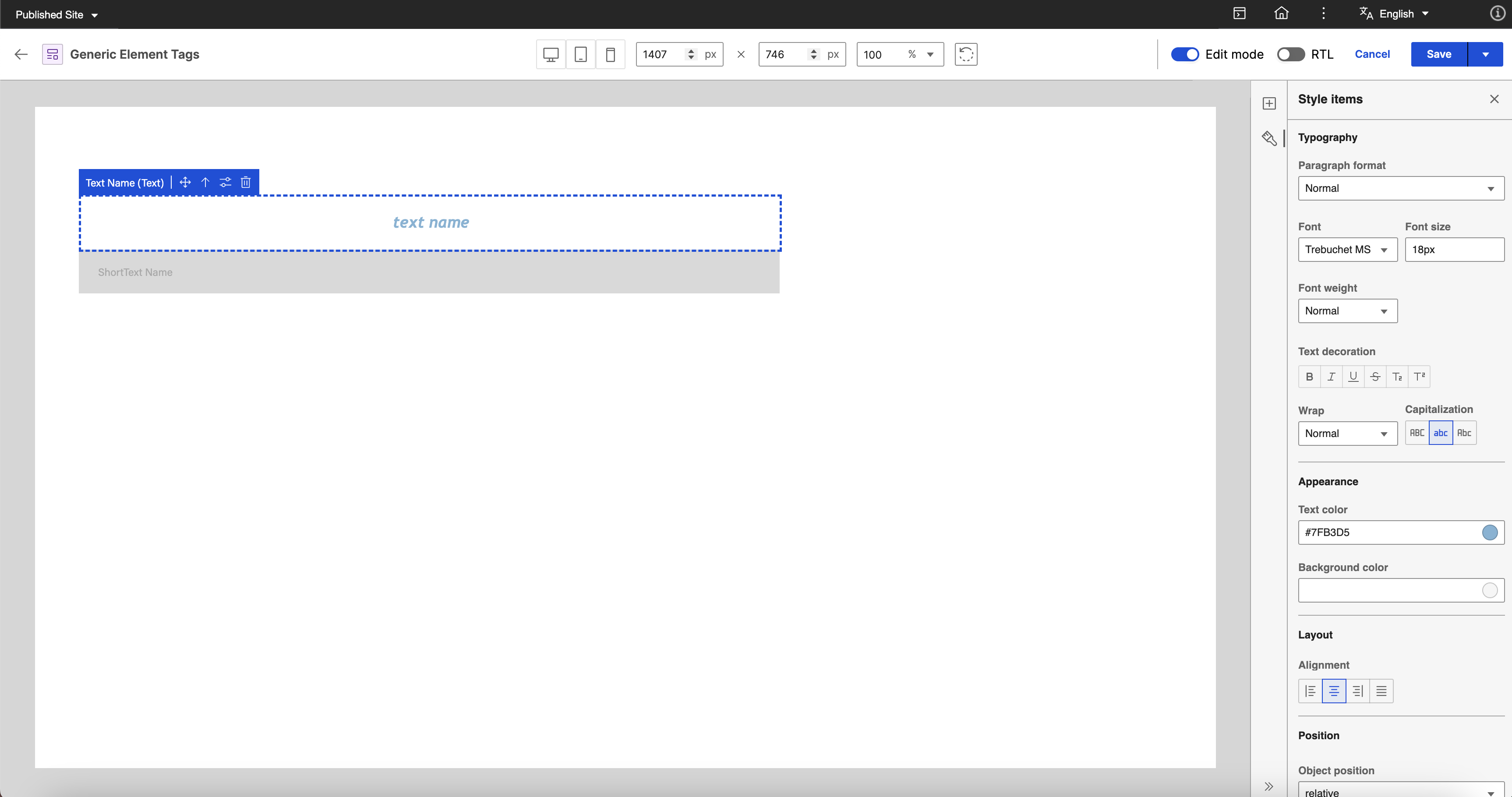Expand the Trebuchet MS font dropdown
1512x797 pixels.
point(1347,250)
